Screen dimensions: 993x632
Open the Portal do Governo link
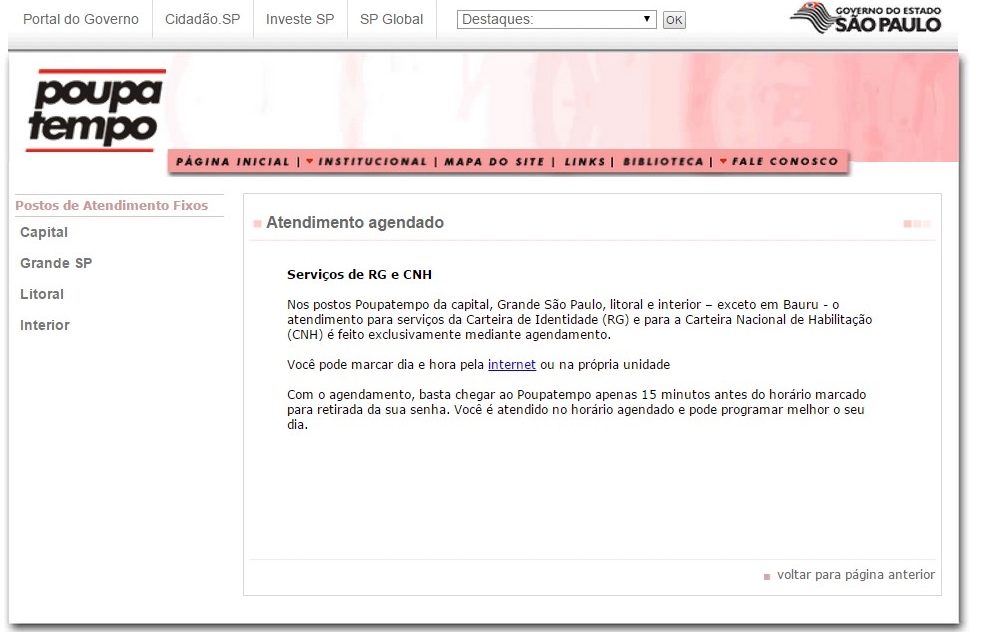tap(81, 19)
